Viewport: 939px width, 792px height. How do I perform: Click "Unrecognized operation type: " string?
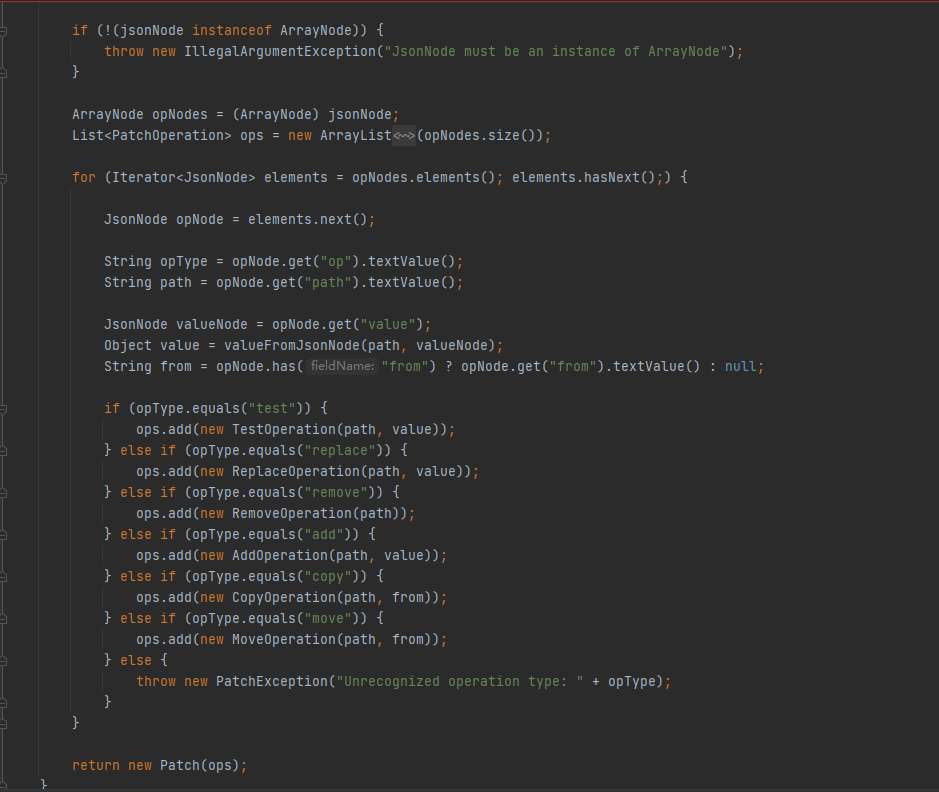point(460,681)
